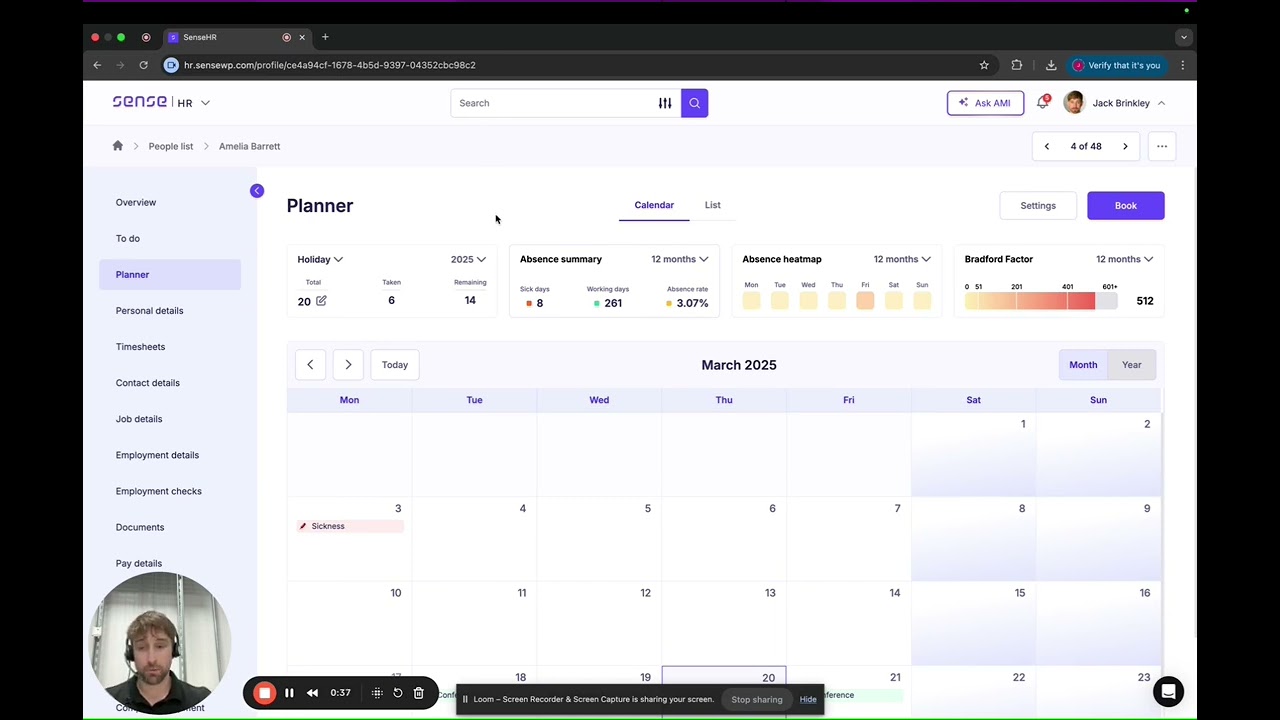Open People list breadcrumb link
1280x720 pixels.
pyautogui.click(x=171, y=146)
